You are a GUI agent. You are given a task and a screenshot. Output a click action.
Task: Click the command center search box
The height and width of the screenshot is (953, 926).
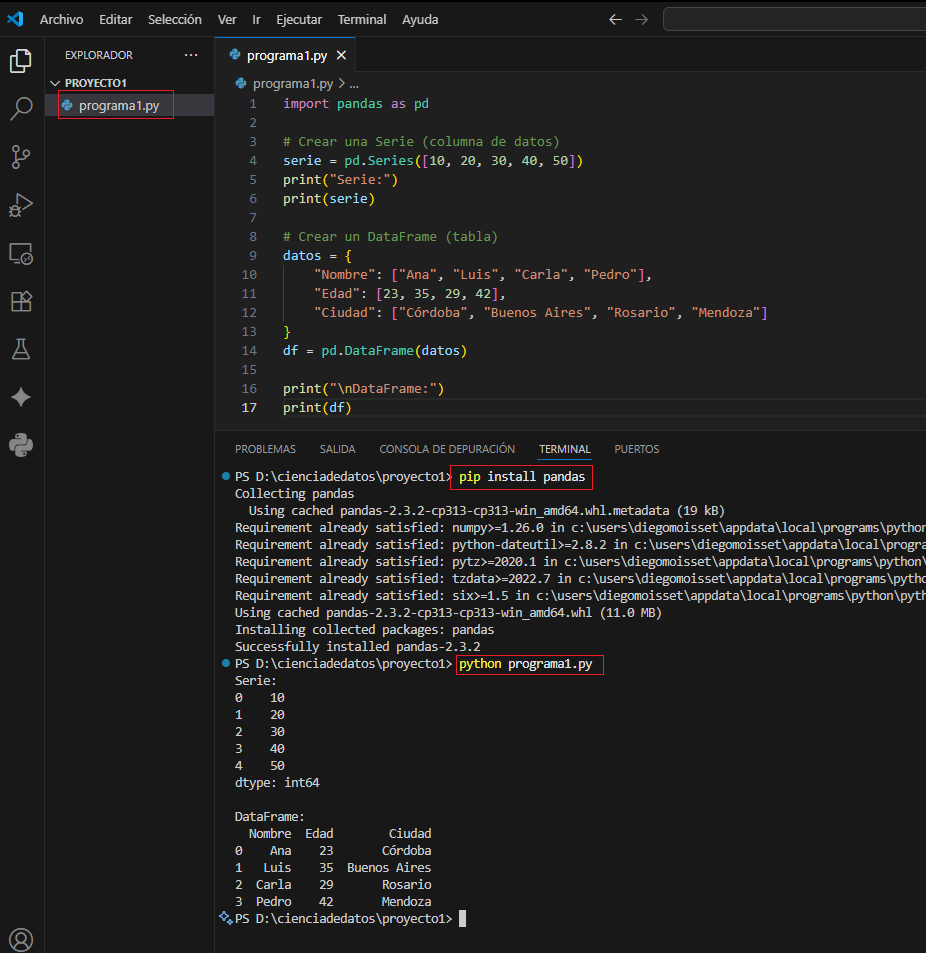(x=795, y=20)
